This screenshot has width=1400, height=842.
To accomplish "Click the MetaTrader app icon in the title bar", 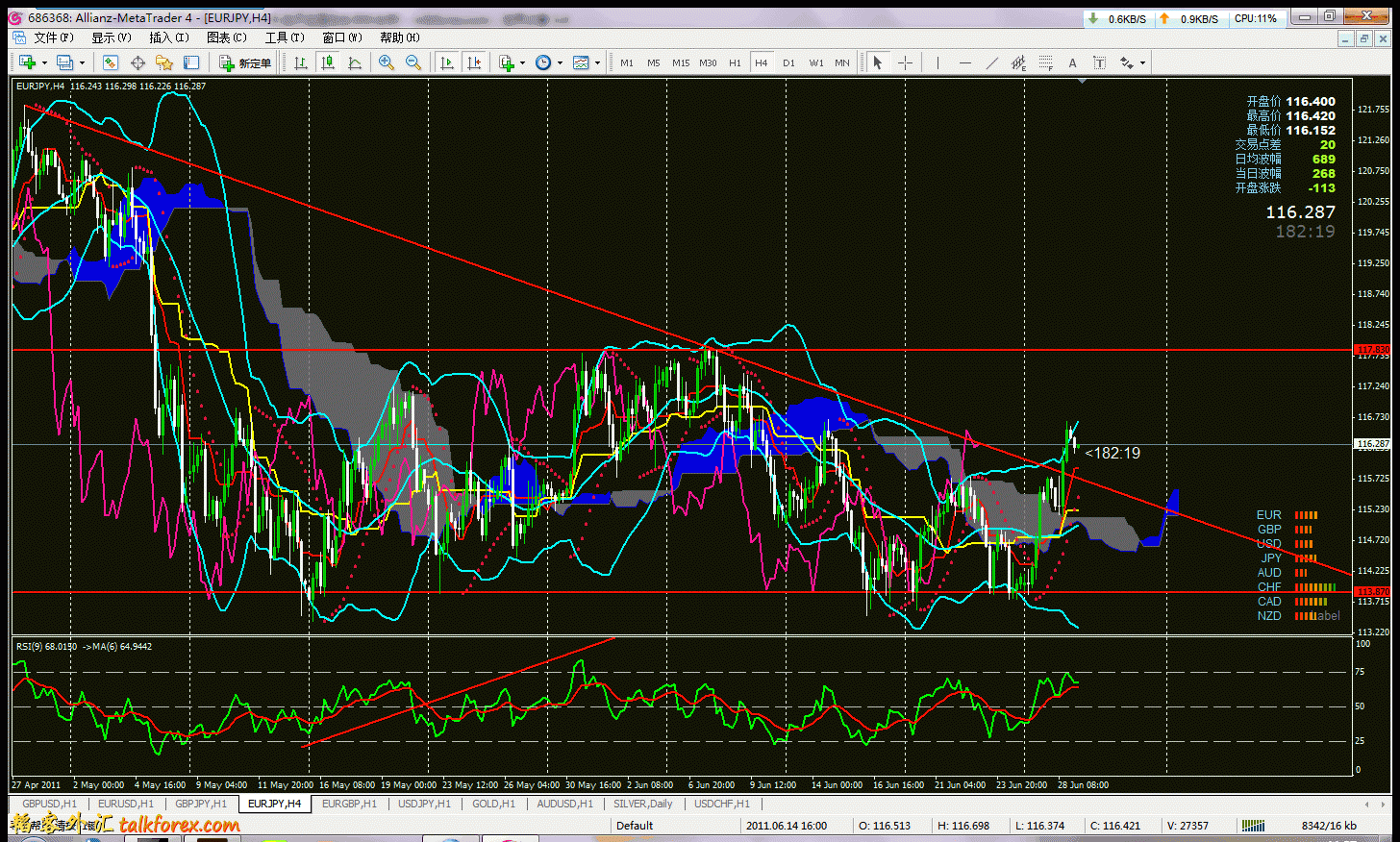I will (x=14, y=17).
